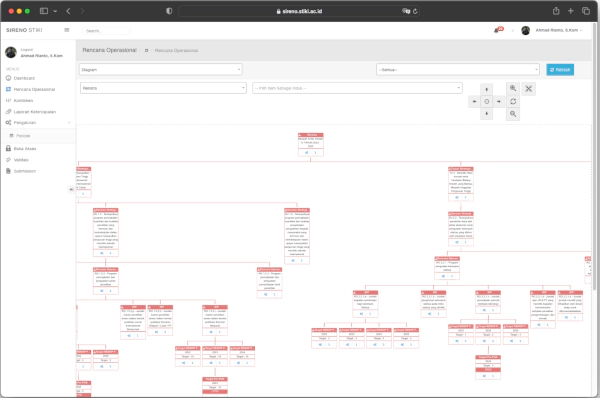Focus the sireno.stiki.ac.id address bar

[x=299, y=11]
